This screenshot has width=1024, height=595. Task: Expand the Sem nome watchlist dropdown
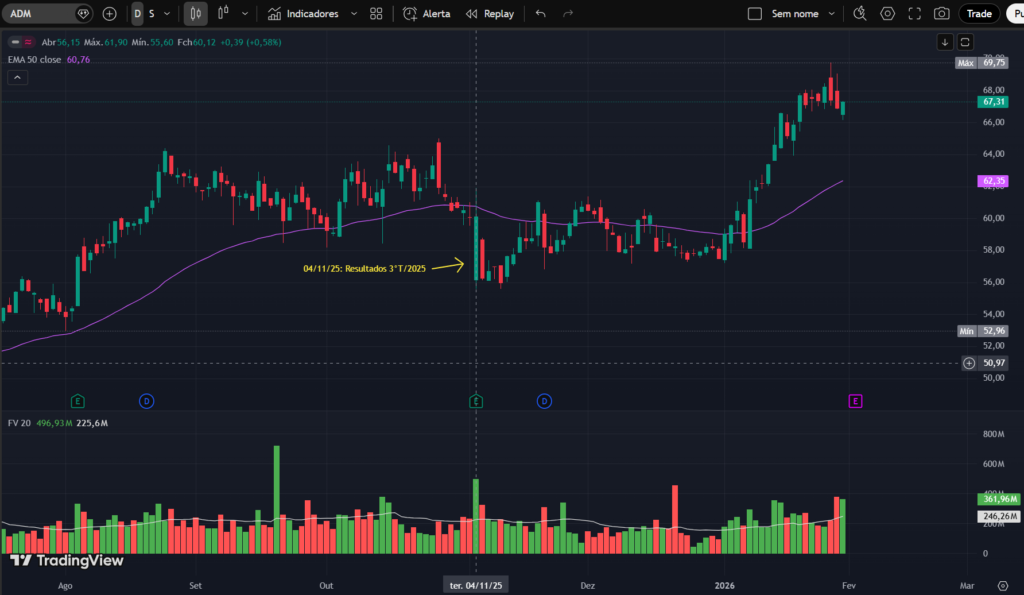pos(831,14)
